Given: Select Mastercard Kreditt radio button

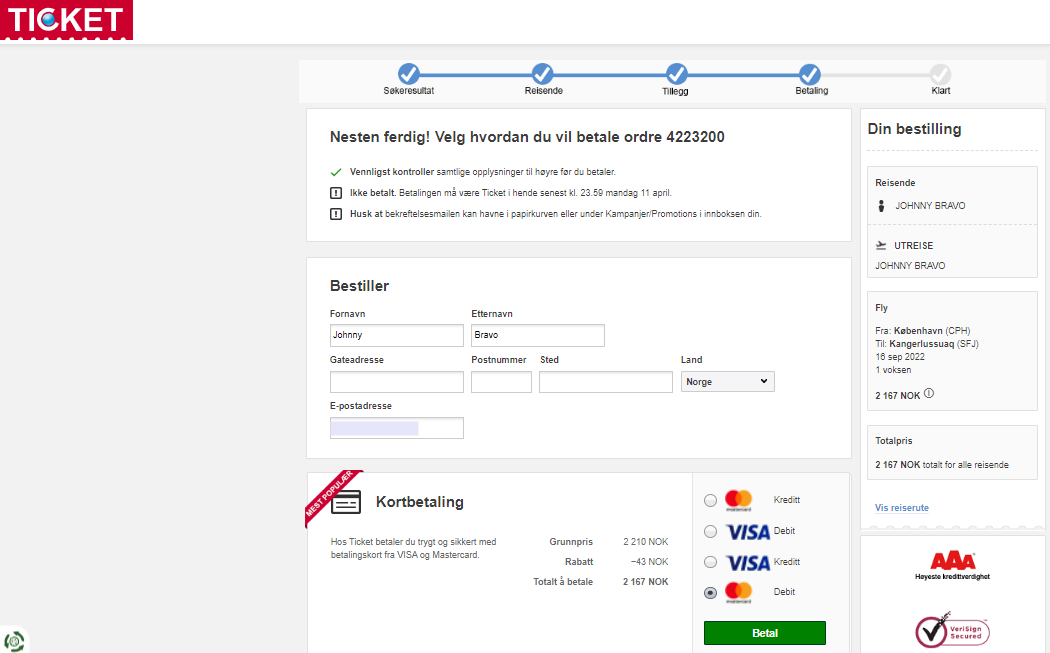Looking at the screenshot, I should (x=710, y=500).
